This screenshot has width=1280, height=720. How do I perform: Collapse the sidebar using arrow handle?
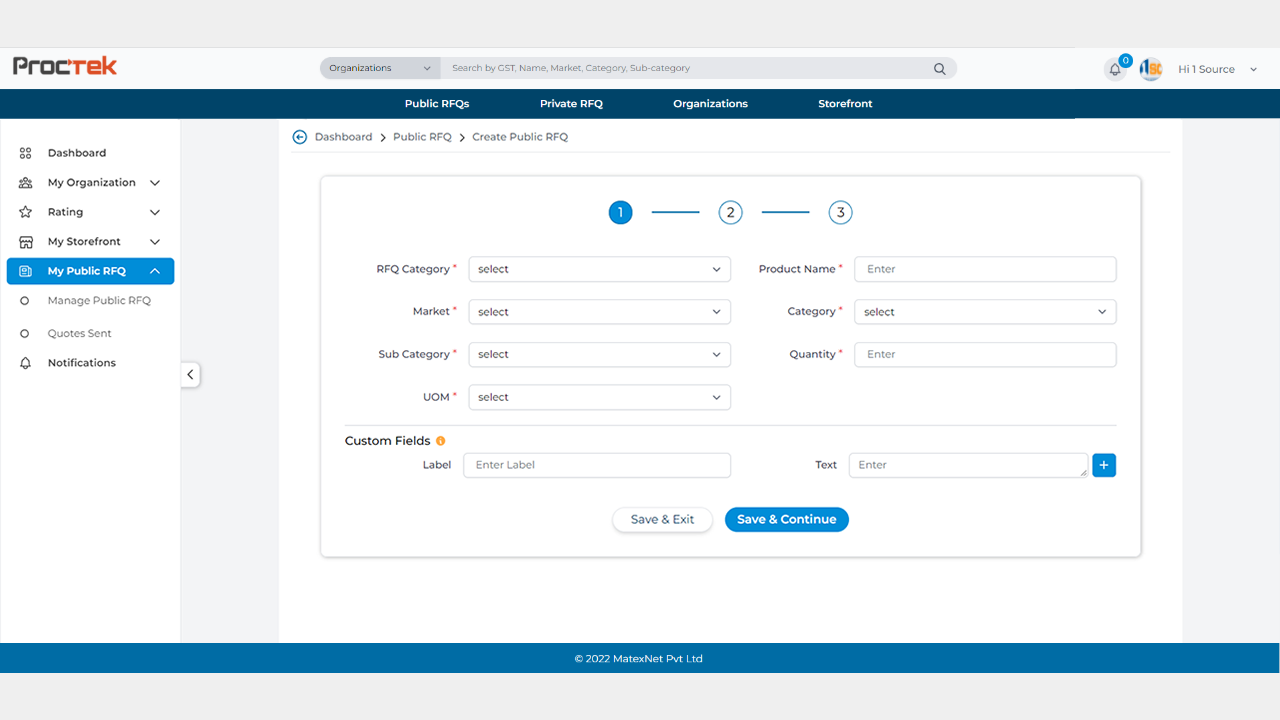pyautogui.click(x=190, y=375)
